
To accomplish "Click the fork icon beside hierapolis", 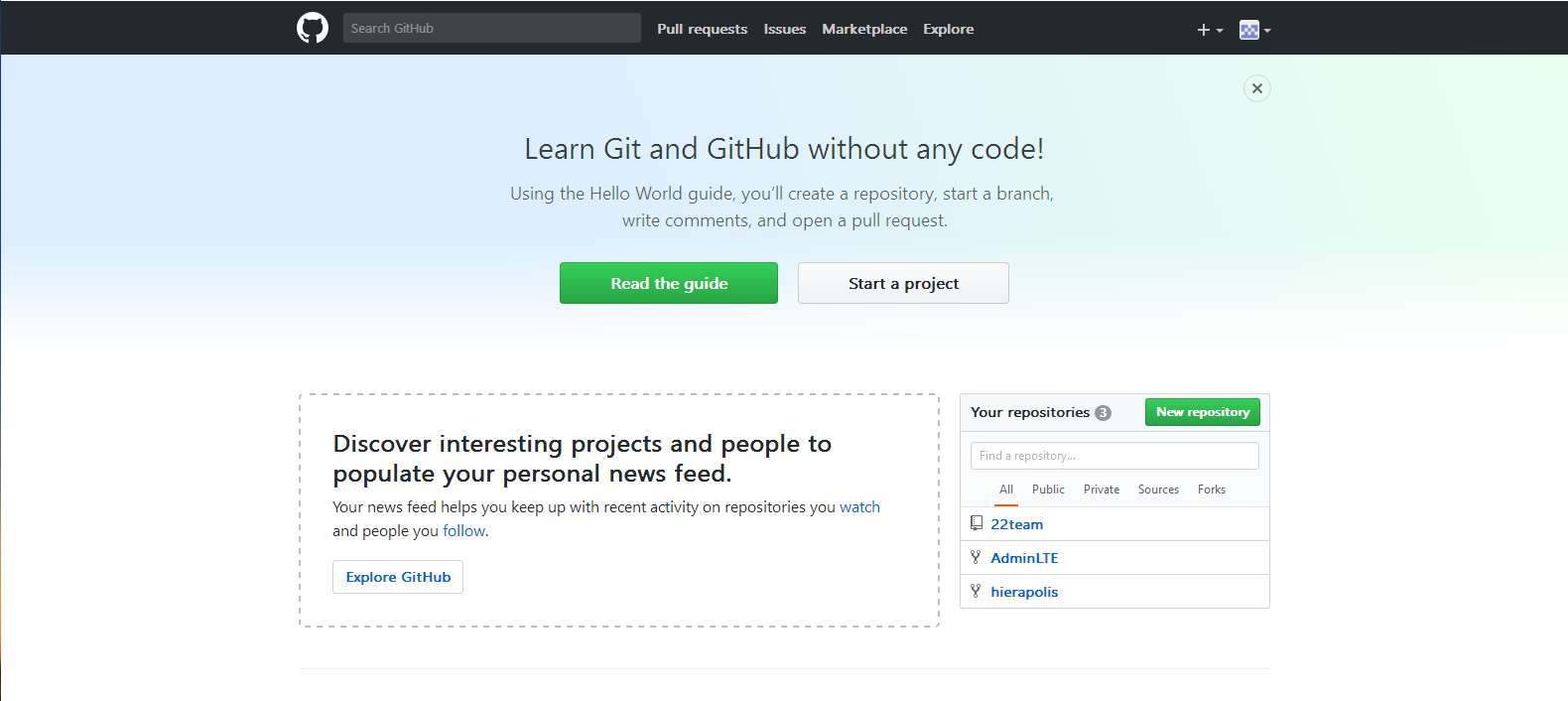I will coord(976,591).
